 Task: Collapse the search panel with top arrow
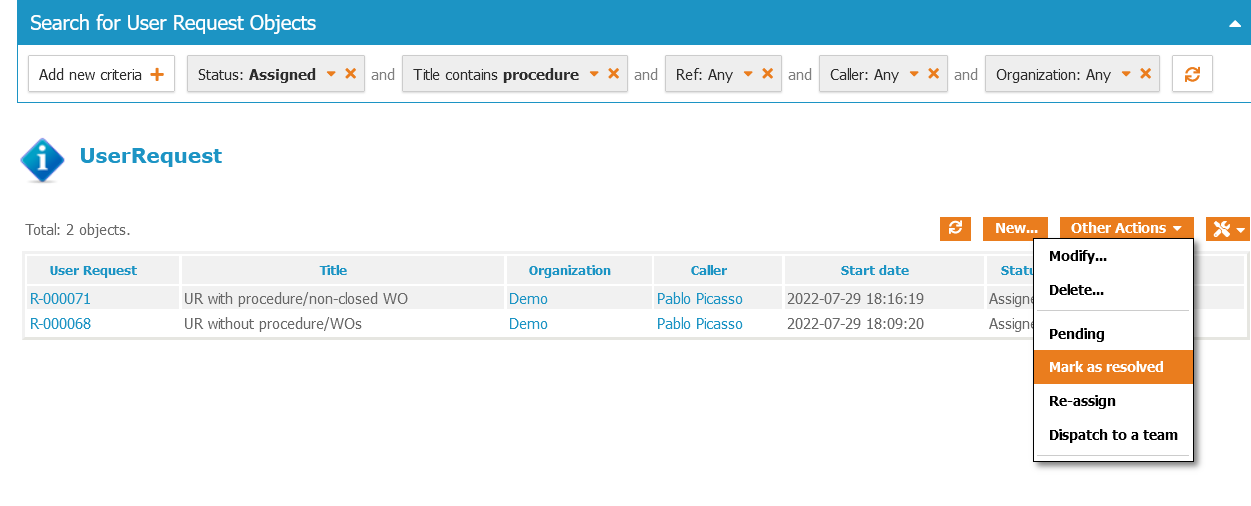(1234, 23)
